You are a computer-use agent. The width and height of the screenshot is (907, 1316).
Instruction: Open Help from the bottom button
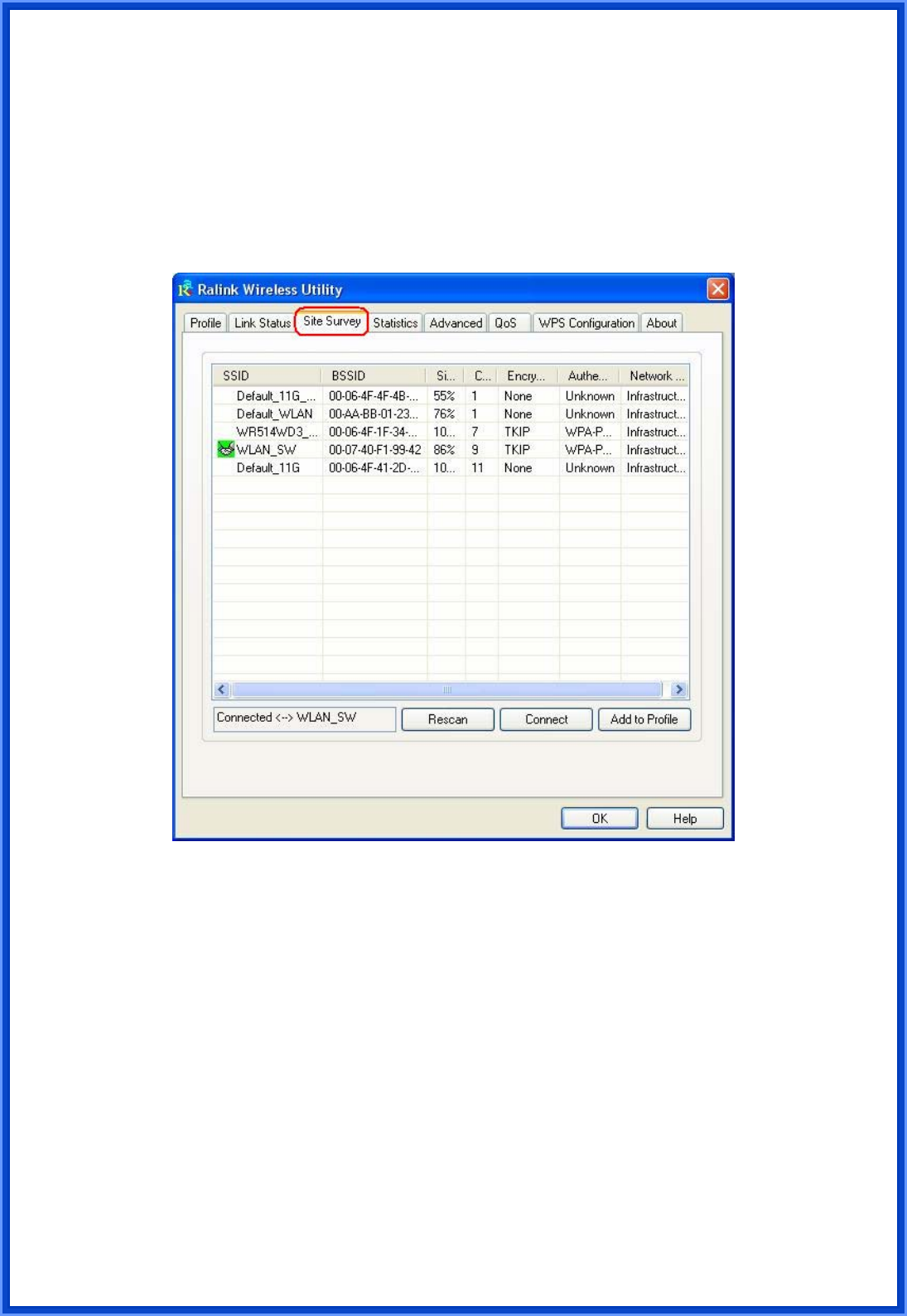click(685, 819)
